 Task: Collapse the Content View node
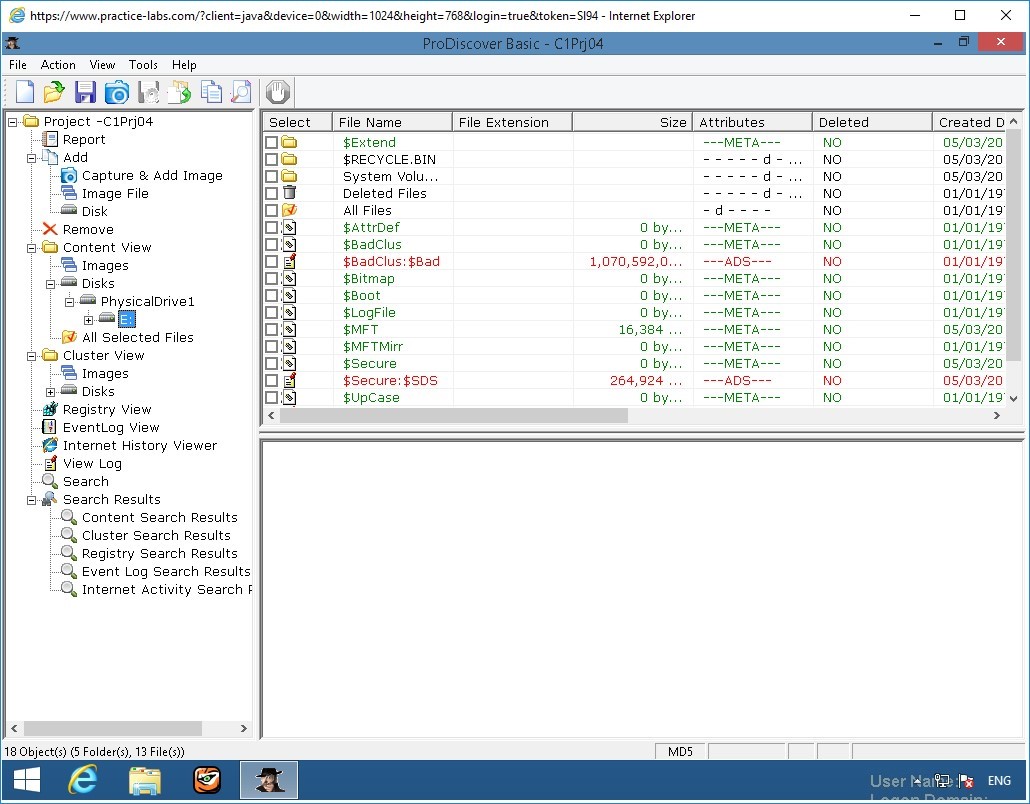pos(32,248)
